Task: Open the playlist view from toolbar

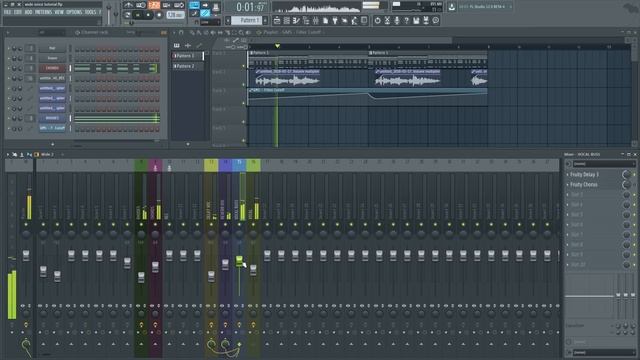Action: coord(277,20)
